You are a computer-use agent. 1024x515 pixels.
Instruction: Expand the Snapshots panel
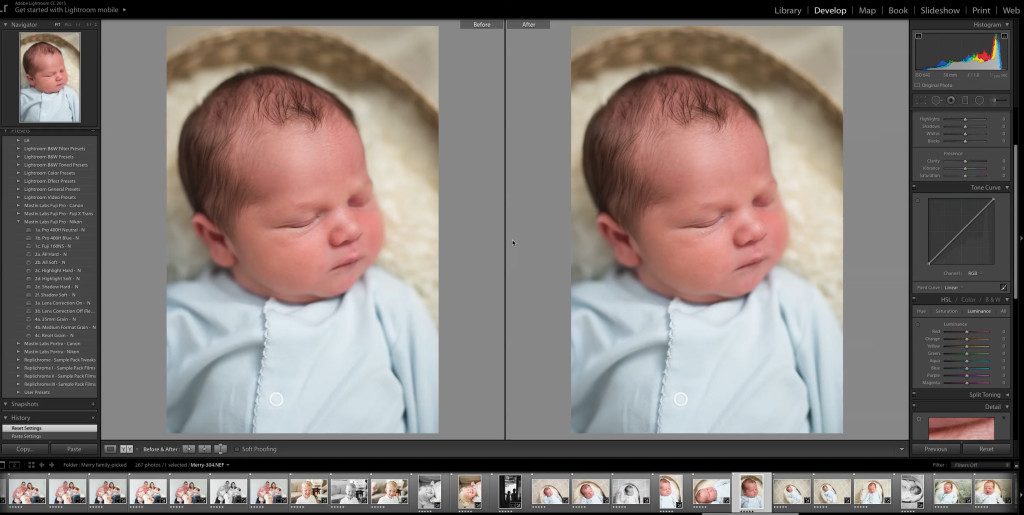tap(6, 405)
